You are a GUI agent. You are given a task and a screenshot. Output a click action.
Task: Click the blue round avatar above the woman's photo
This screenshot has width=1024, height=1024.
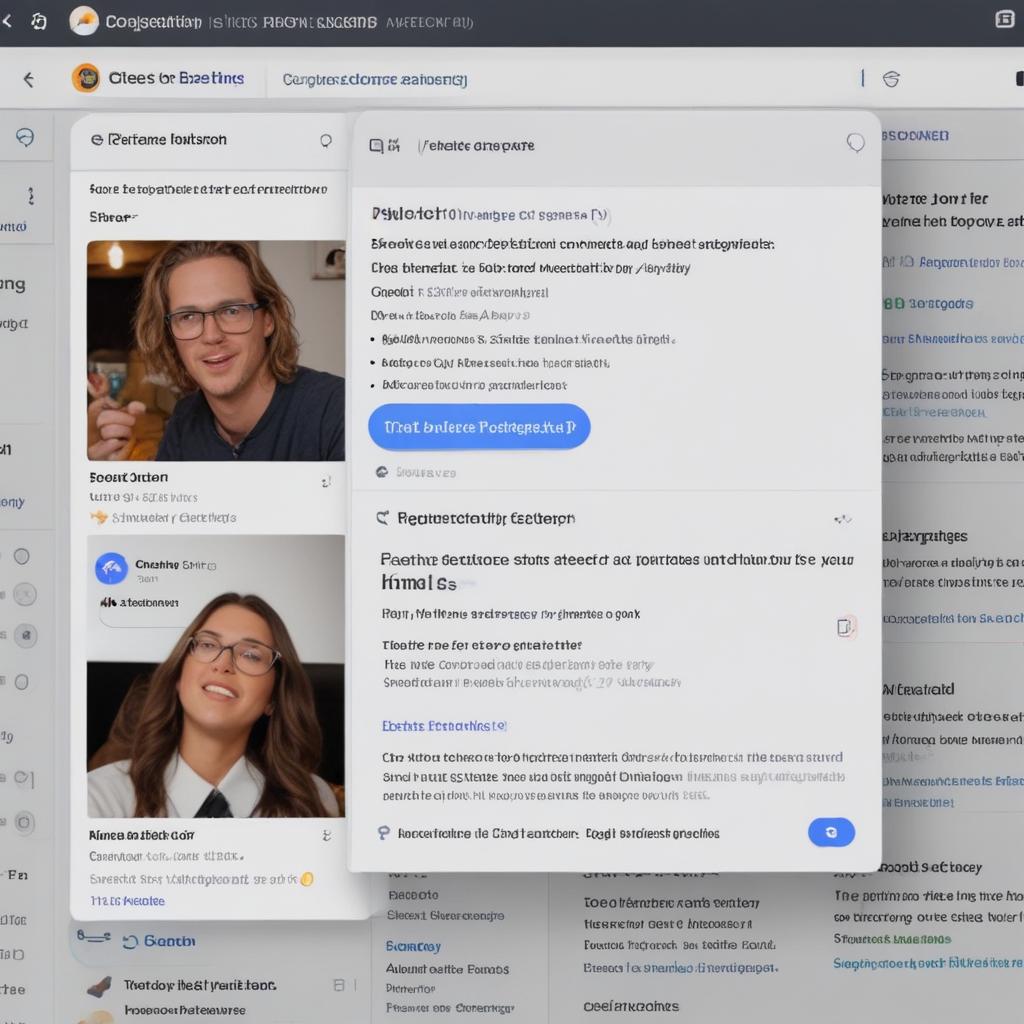[x=112, y=568]
